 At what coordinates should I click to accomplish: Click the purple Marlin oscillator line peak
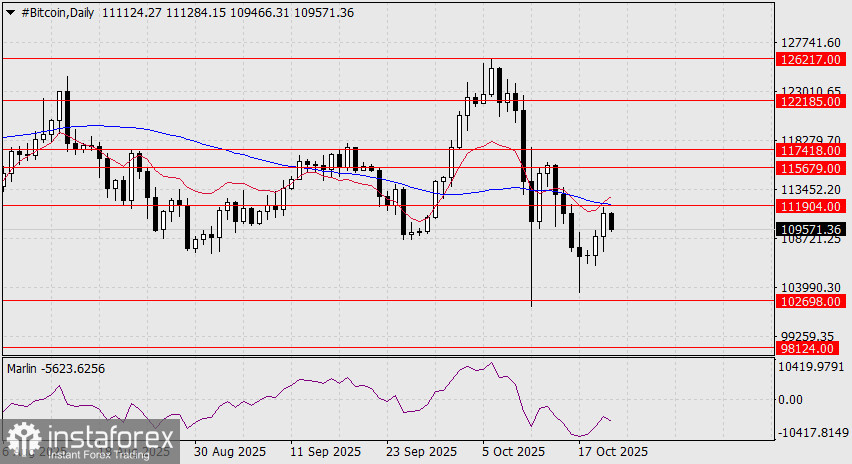492,363
